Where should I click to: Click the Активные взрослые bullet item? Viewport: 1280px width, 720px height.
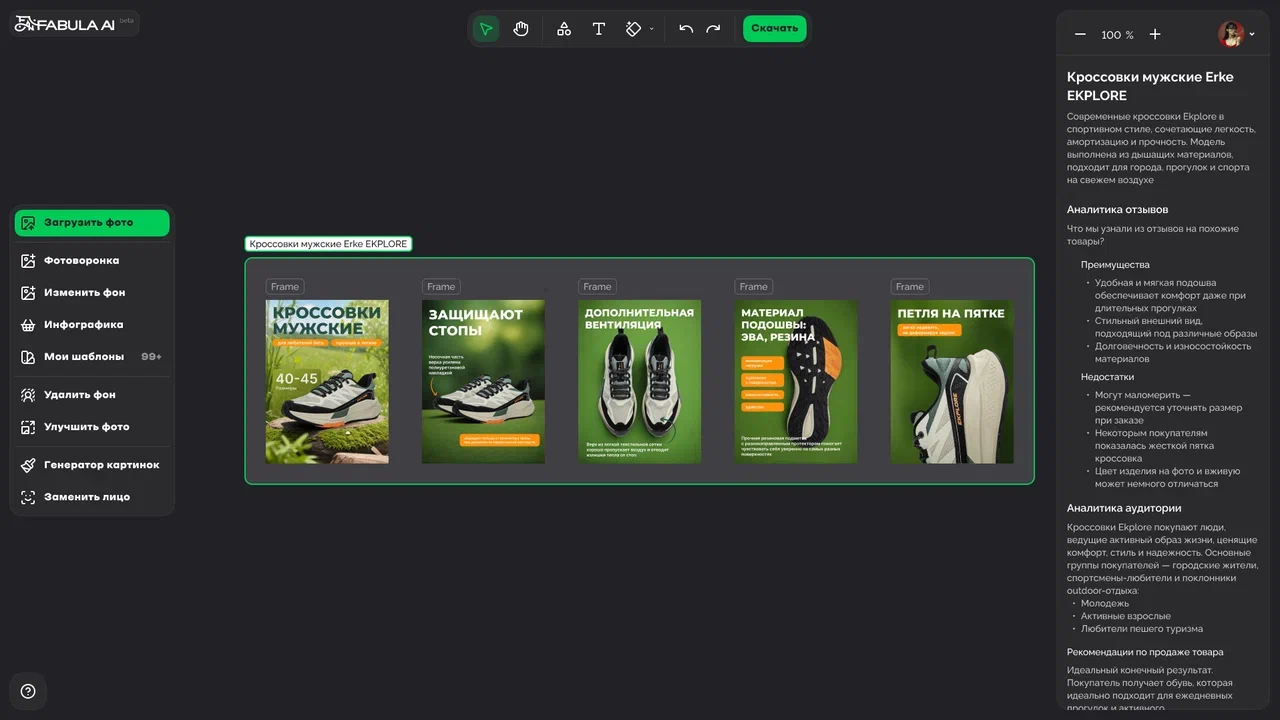(x=1125, y=617)
